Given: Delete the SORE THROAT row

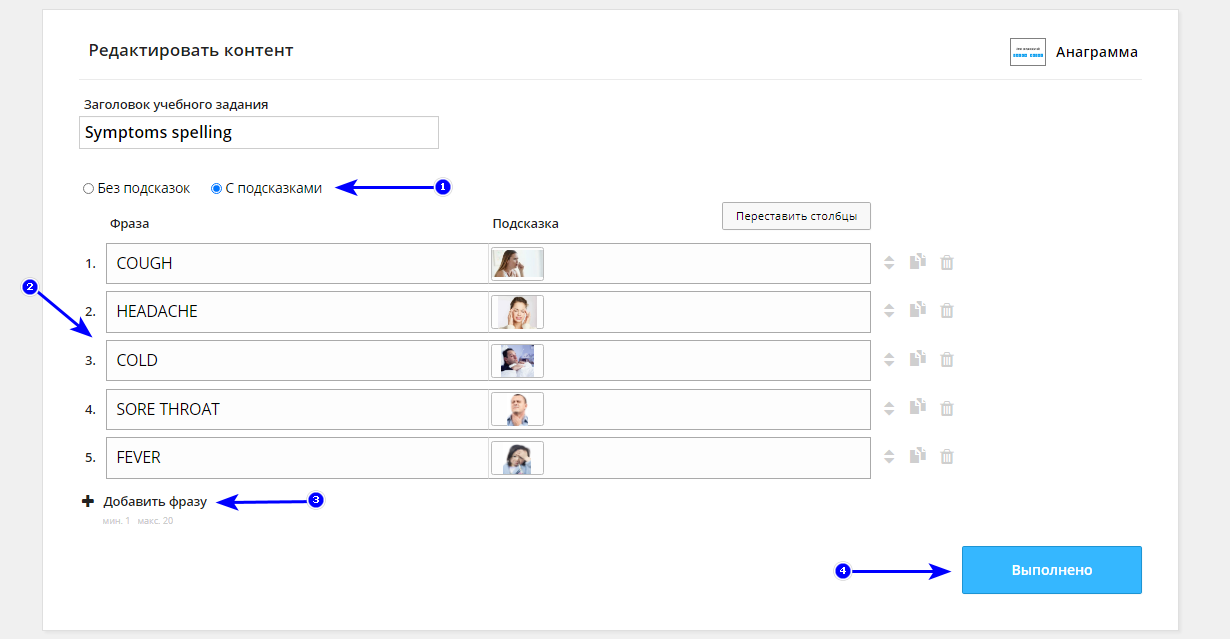Looking at the screenshot, I should tap(947, 408).
